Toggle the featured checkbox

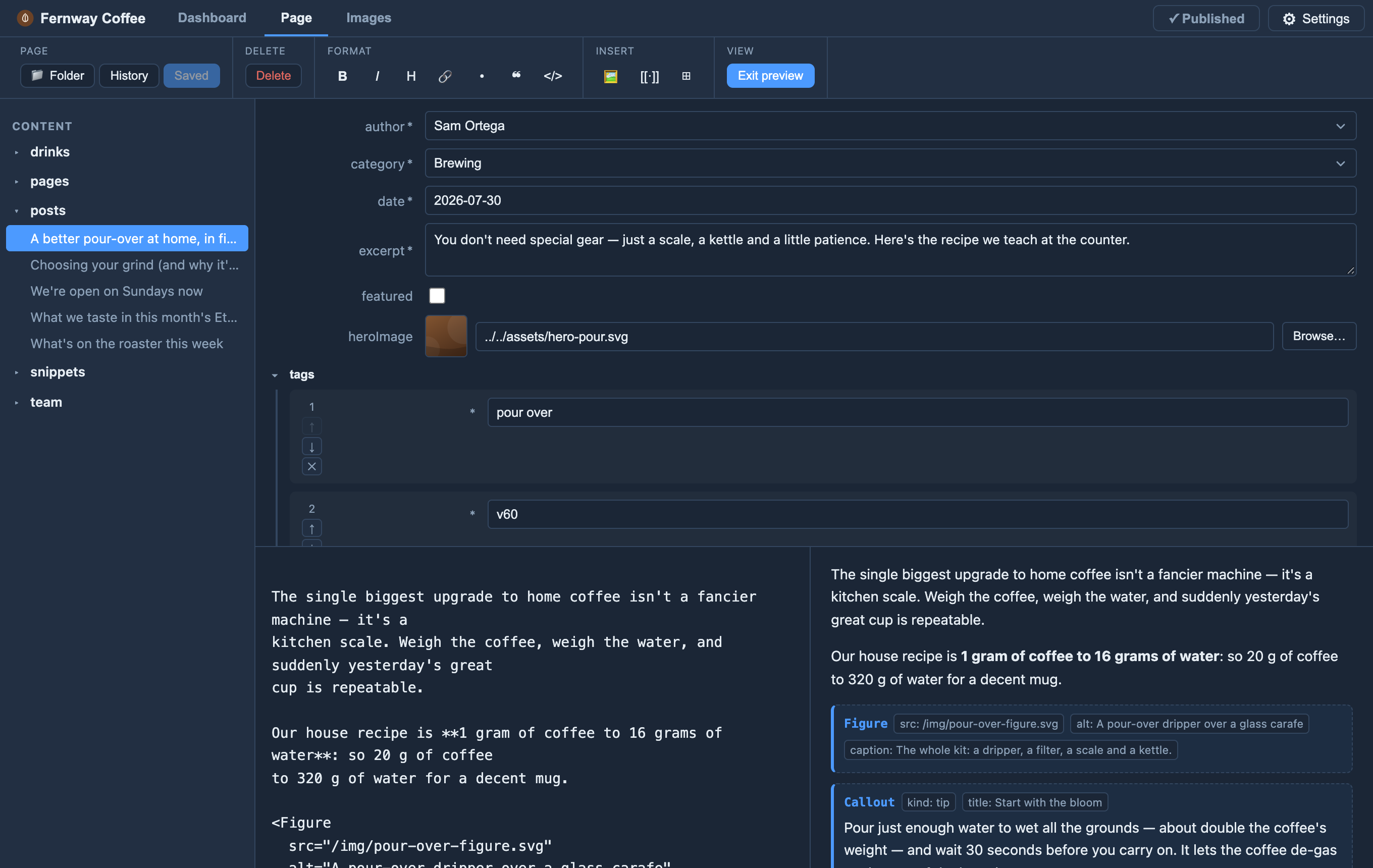pyautogui.click(x=437, y=296)
